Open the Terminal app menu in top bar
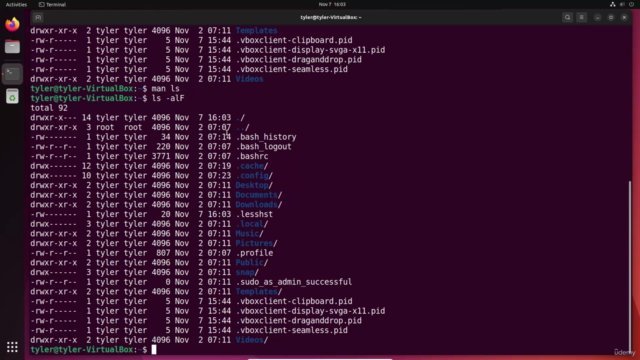This screenshot has height=360, width=640. coord(52,4)
